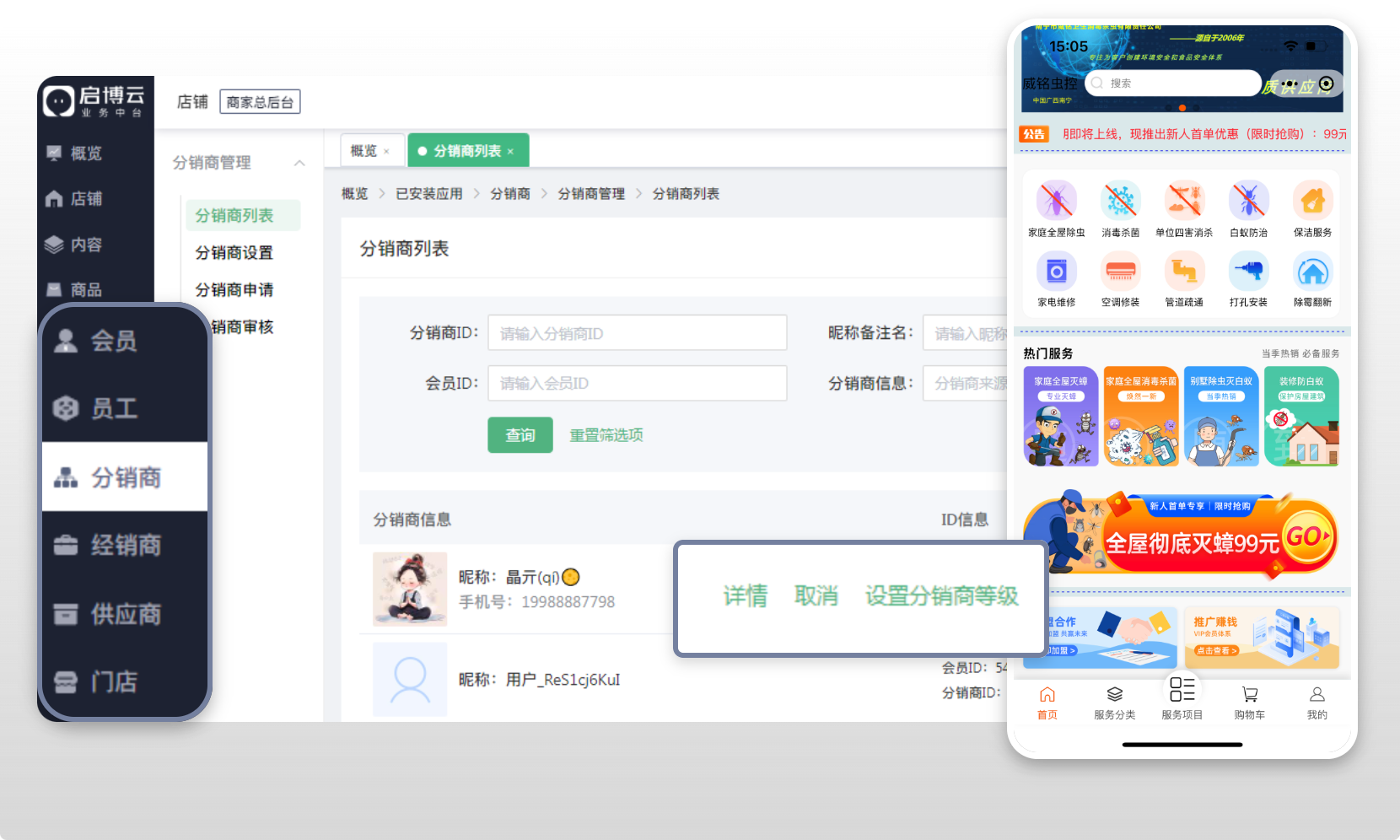Click the 重置筛选项 link
The width and height of the screenshot is (1400, 840).
click(606, 435)
